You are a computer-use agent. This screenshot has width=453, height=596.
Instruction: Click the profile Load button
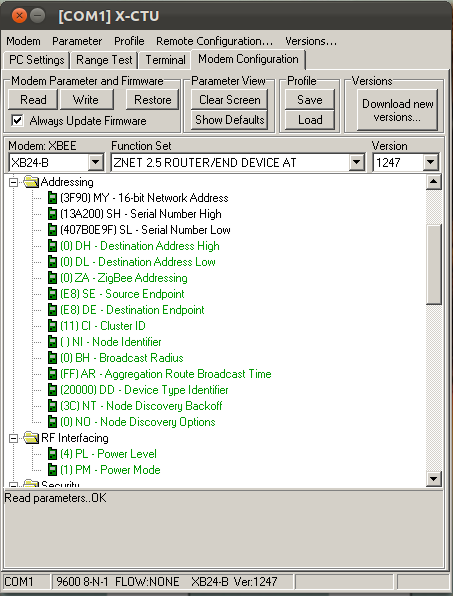(x=310, y=120)
